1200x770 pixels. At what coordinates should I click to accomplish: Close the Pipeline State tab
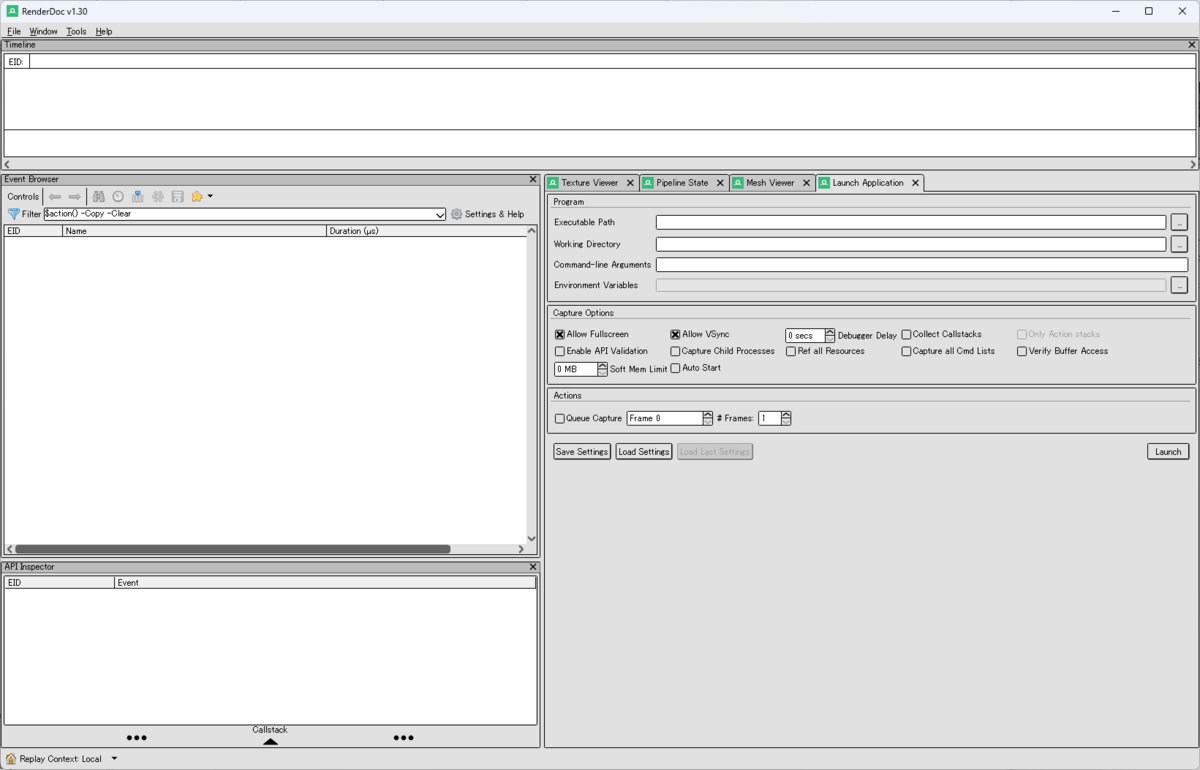(720, 183)
